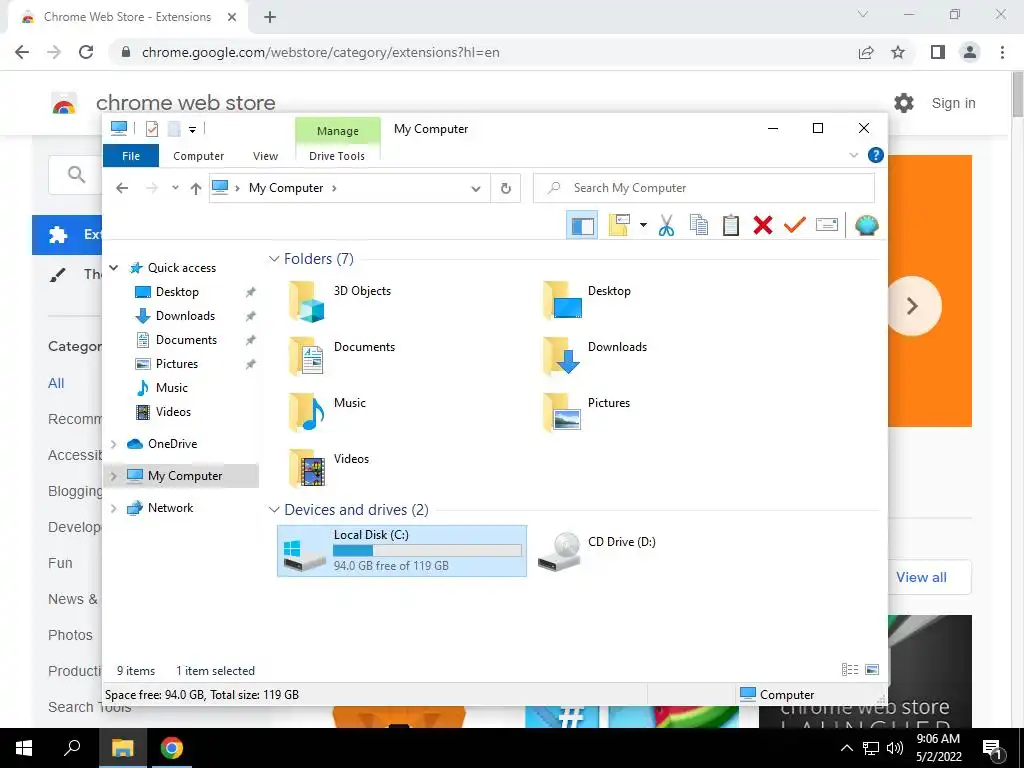Bookmark this page with star icon
Screen dimensions: 1024x768
[x=898, y=52]
